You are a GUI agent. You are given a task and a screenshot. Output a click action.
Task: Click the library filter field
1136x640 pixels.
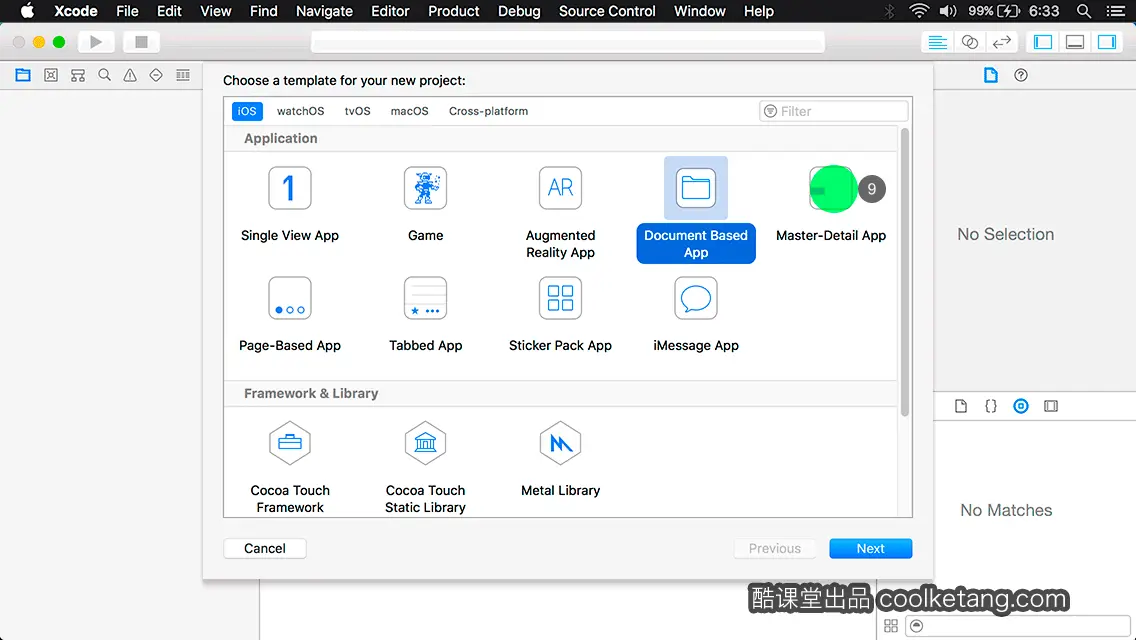[1018, 626]
